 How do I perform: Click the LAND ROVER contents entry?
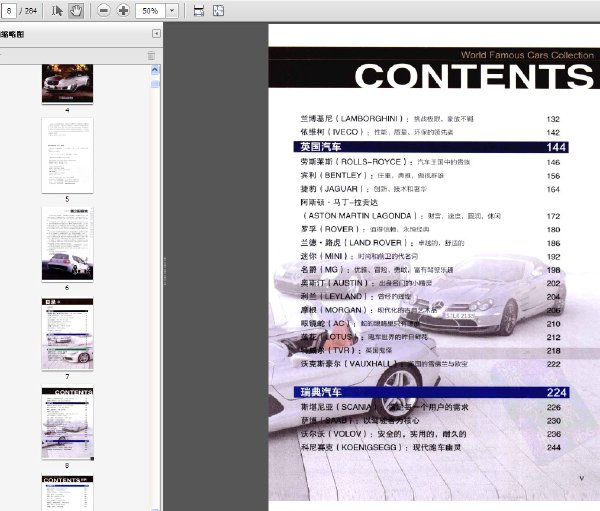click(382, 243)
